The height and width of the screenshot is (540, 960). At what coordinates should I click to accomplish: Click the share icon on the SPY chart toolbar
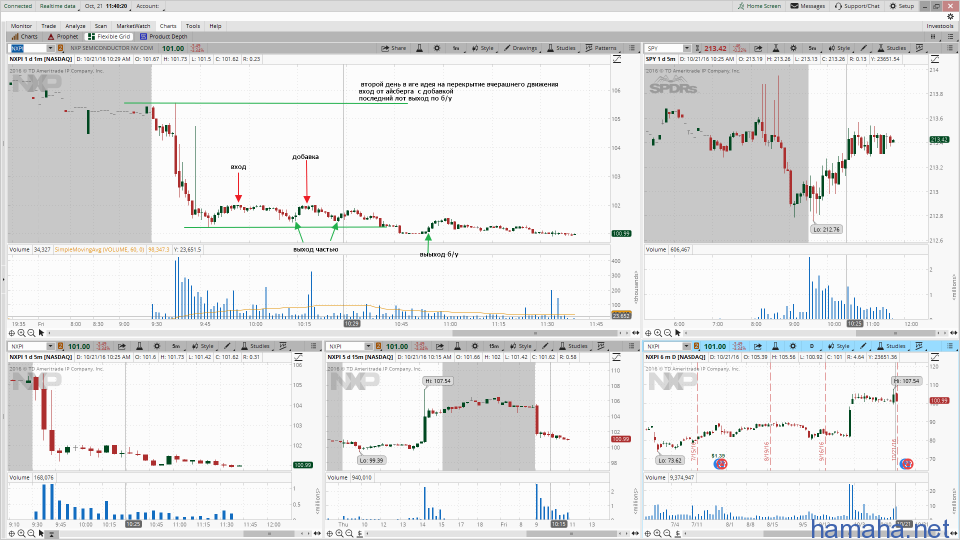coord(758,48)
